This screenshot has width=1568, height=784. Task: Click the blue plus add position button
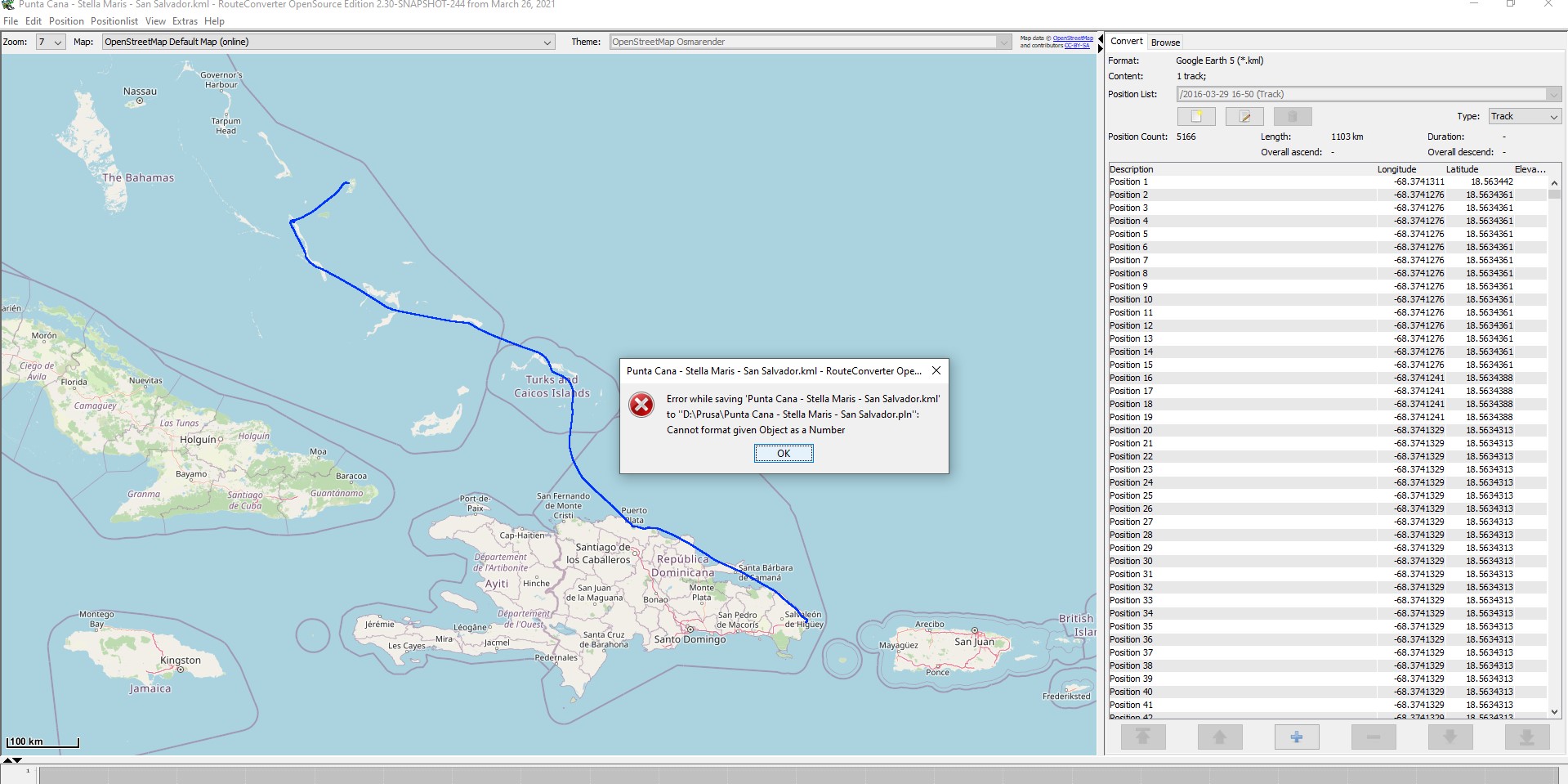pos(1296,737)
